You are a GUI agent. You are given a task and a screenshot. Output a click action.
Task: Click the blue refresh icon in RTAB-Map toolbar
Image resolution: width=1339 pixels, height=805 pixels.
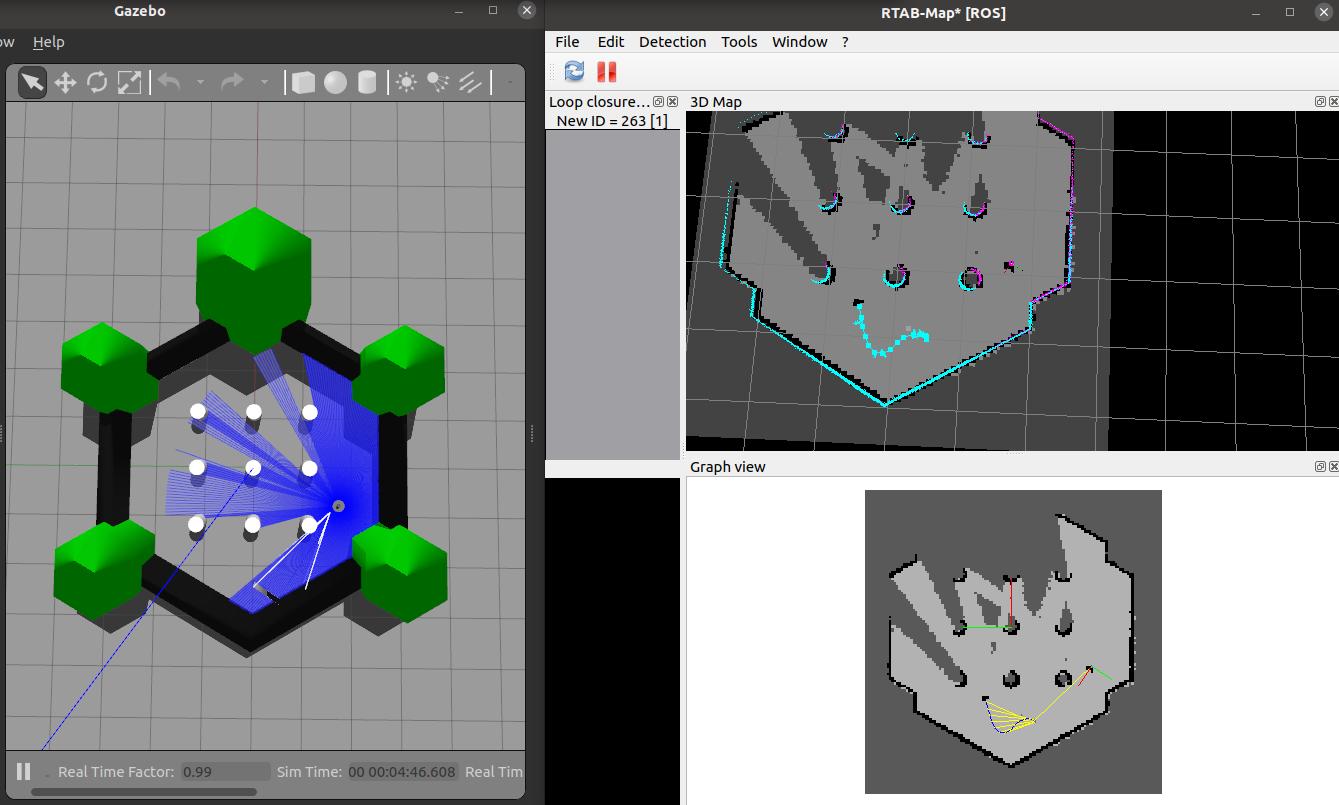point(574,71)
